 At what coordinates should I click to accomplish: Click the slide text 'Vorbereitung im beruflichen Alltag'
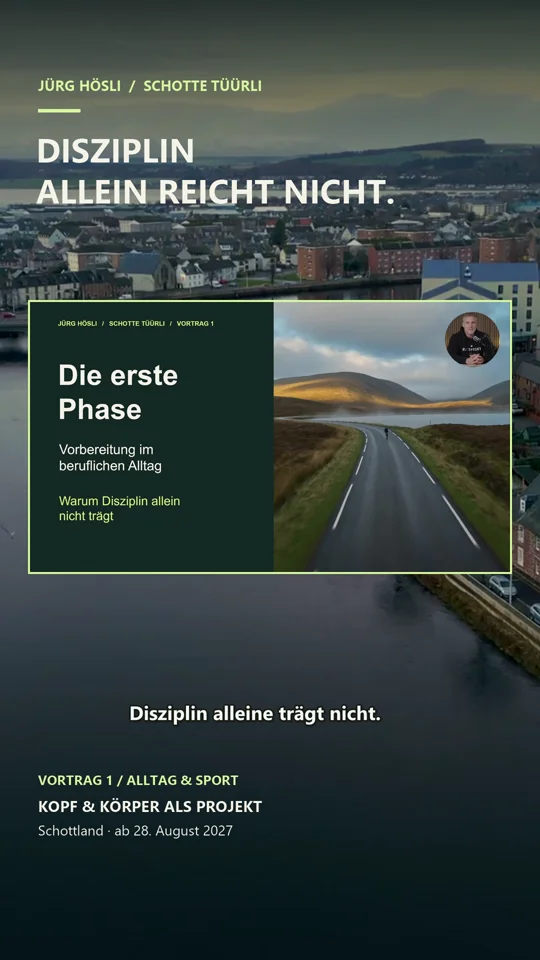pos(110,458)
